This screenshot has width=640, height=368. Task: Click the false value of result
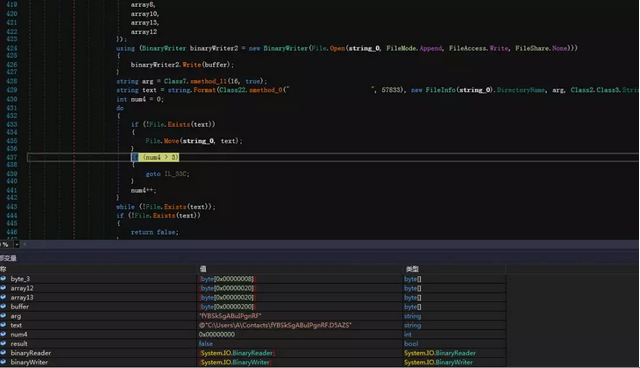(206, 344)
